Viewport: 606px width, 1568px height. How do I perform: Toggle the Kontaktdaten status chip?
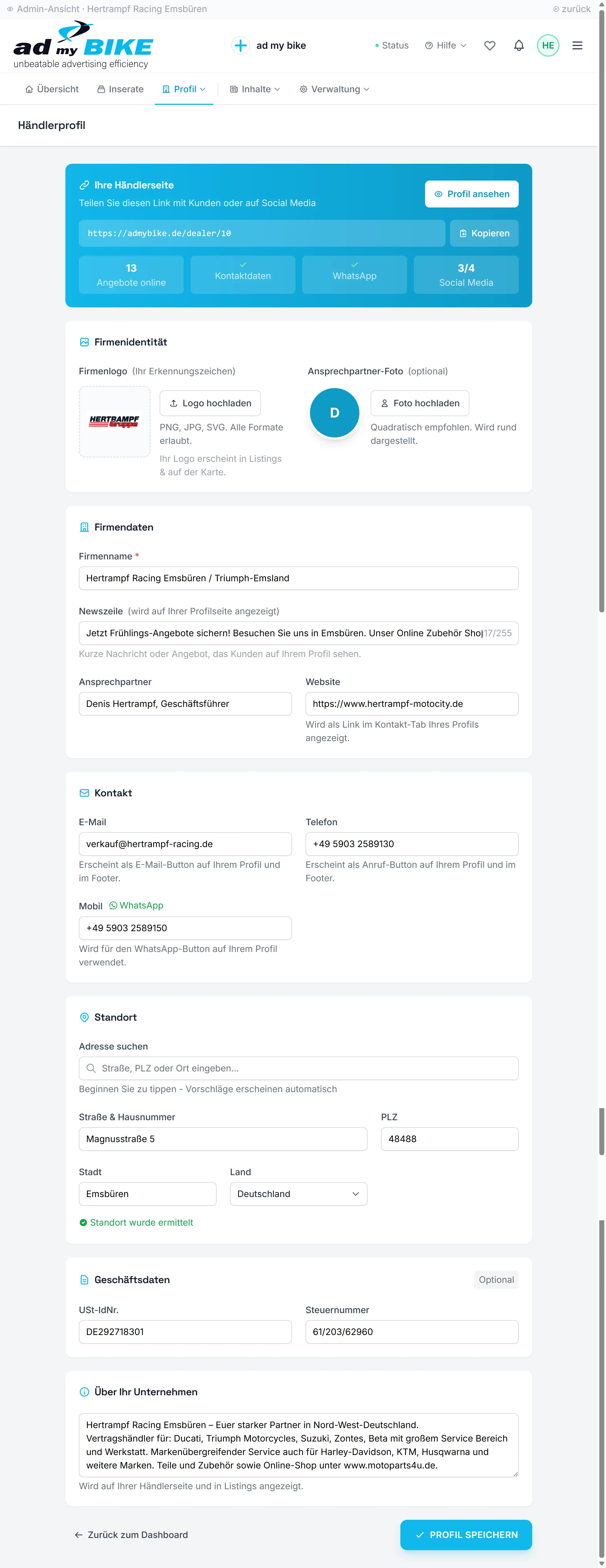242,275
